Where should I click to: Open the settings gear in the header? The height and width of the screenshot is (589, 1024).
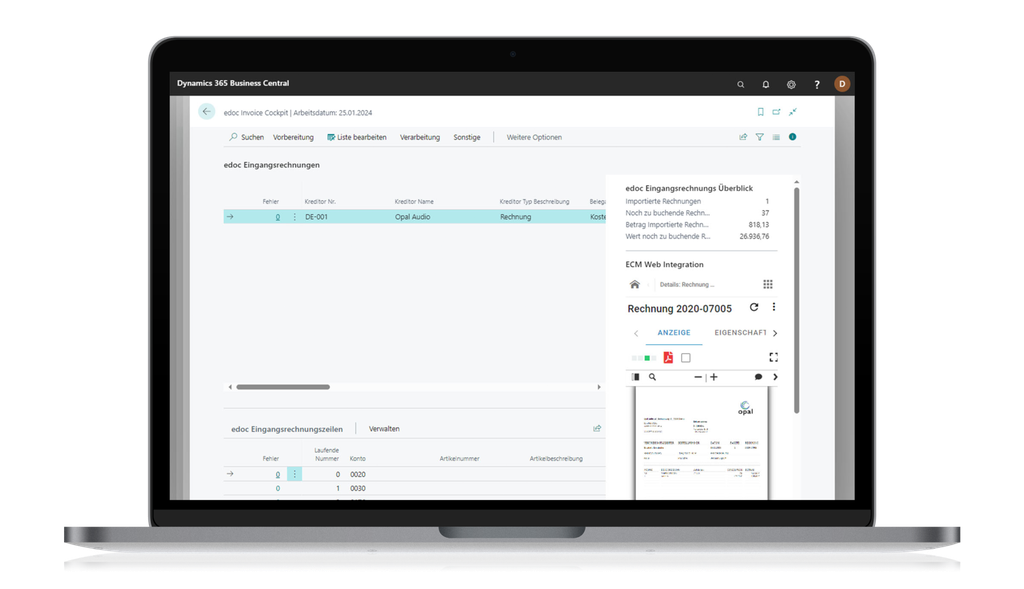tap(791, 84)
